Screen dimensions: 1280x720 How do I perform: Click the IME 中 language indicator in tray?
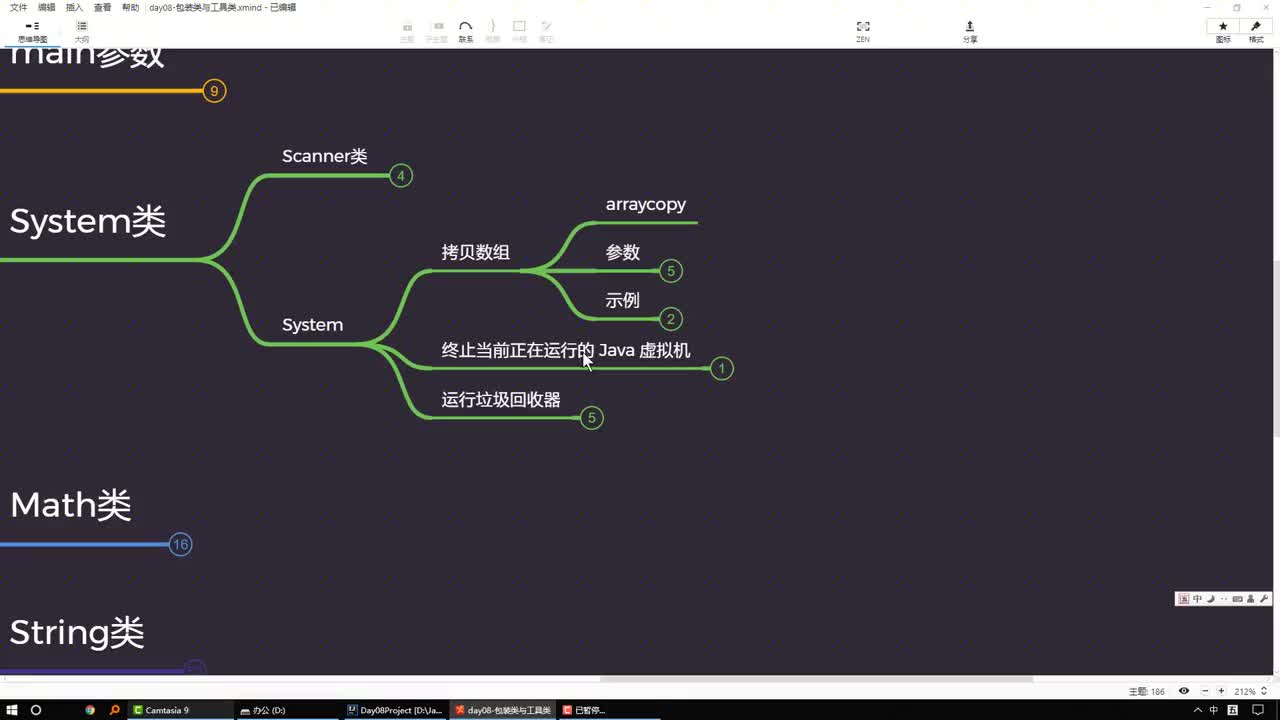(x=1214, y=710)
